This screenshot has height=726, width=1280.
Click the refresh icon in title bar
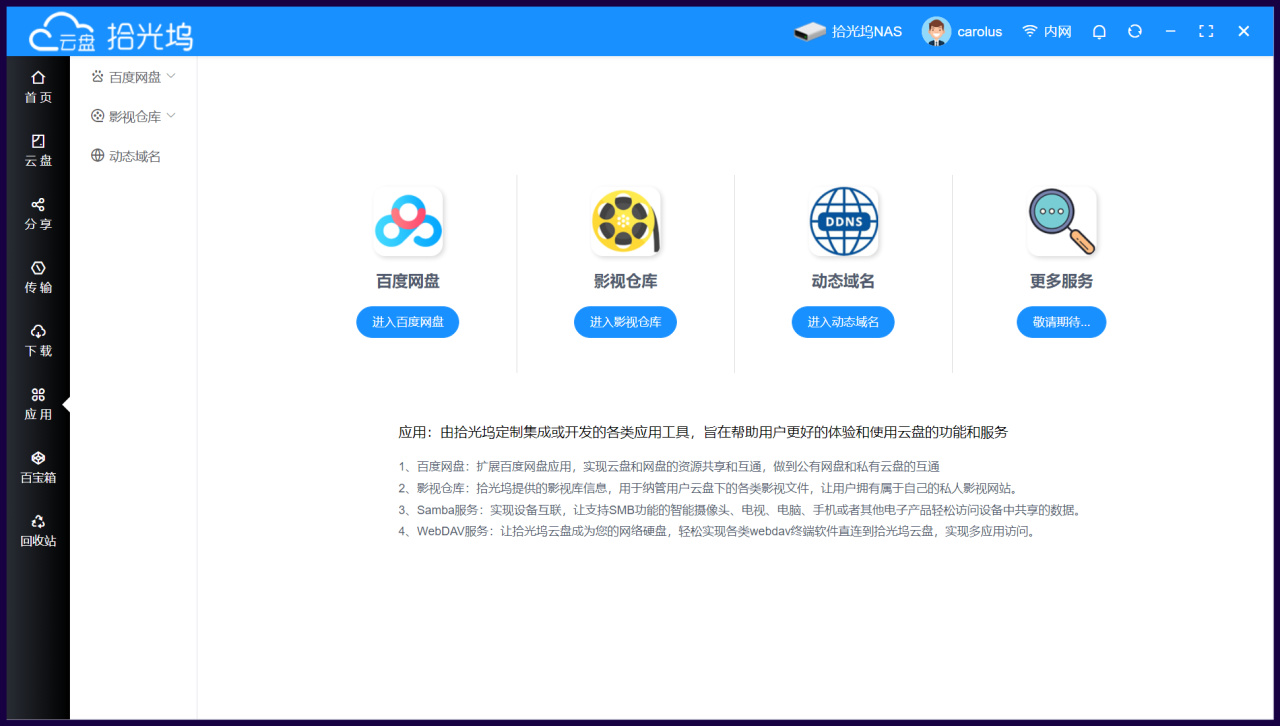pyautogui.click(x=1135, y=31)
